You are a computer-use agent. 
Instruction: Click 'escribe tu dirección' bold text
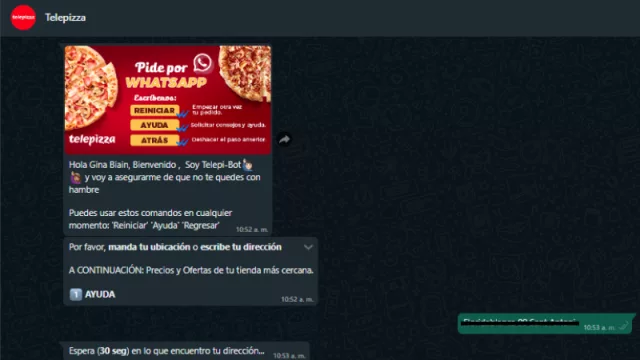tap(241, 247)
